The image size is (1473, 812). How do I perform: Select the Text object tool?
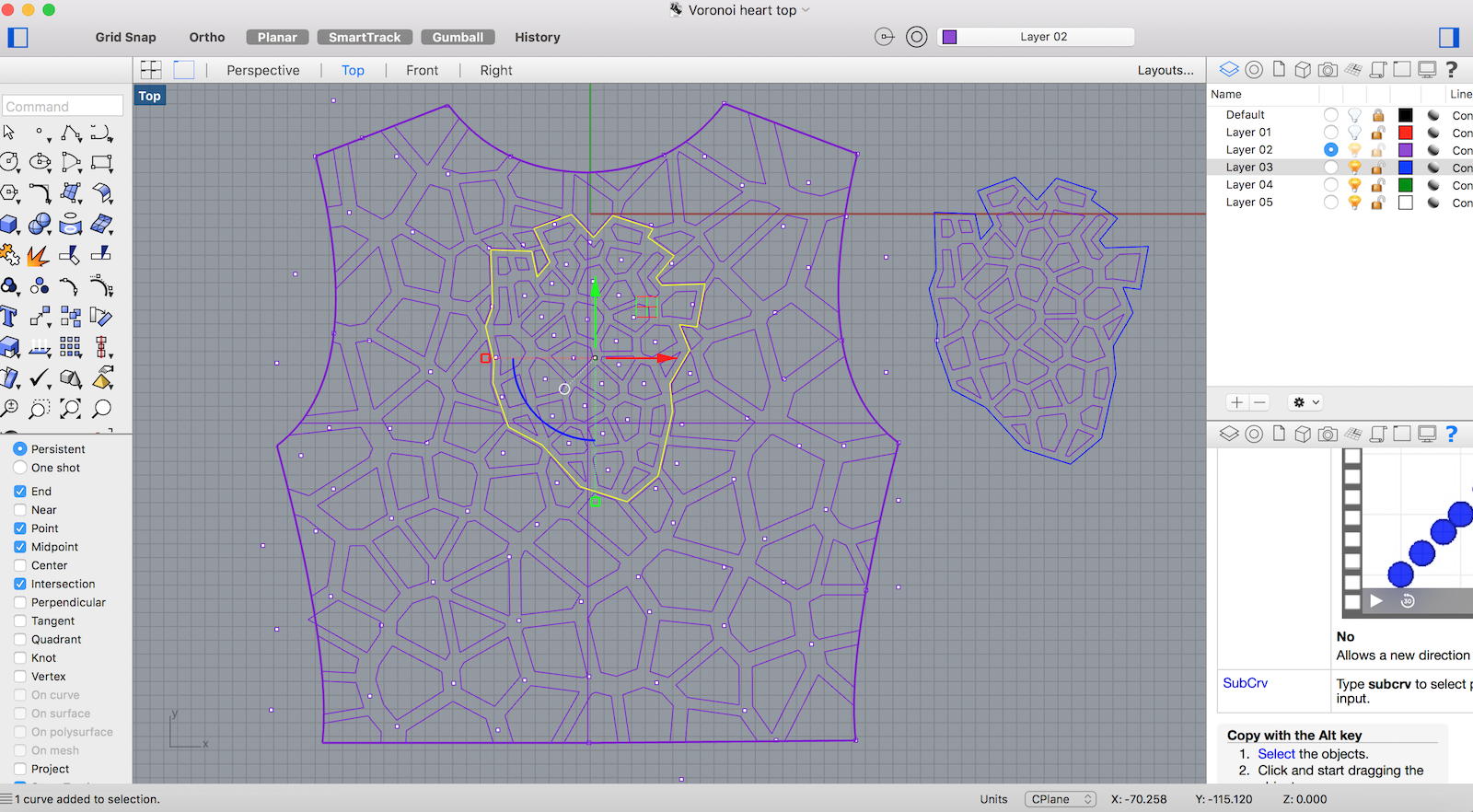[x=9, y=317]
